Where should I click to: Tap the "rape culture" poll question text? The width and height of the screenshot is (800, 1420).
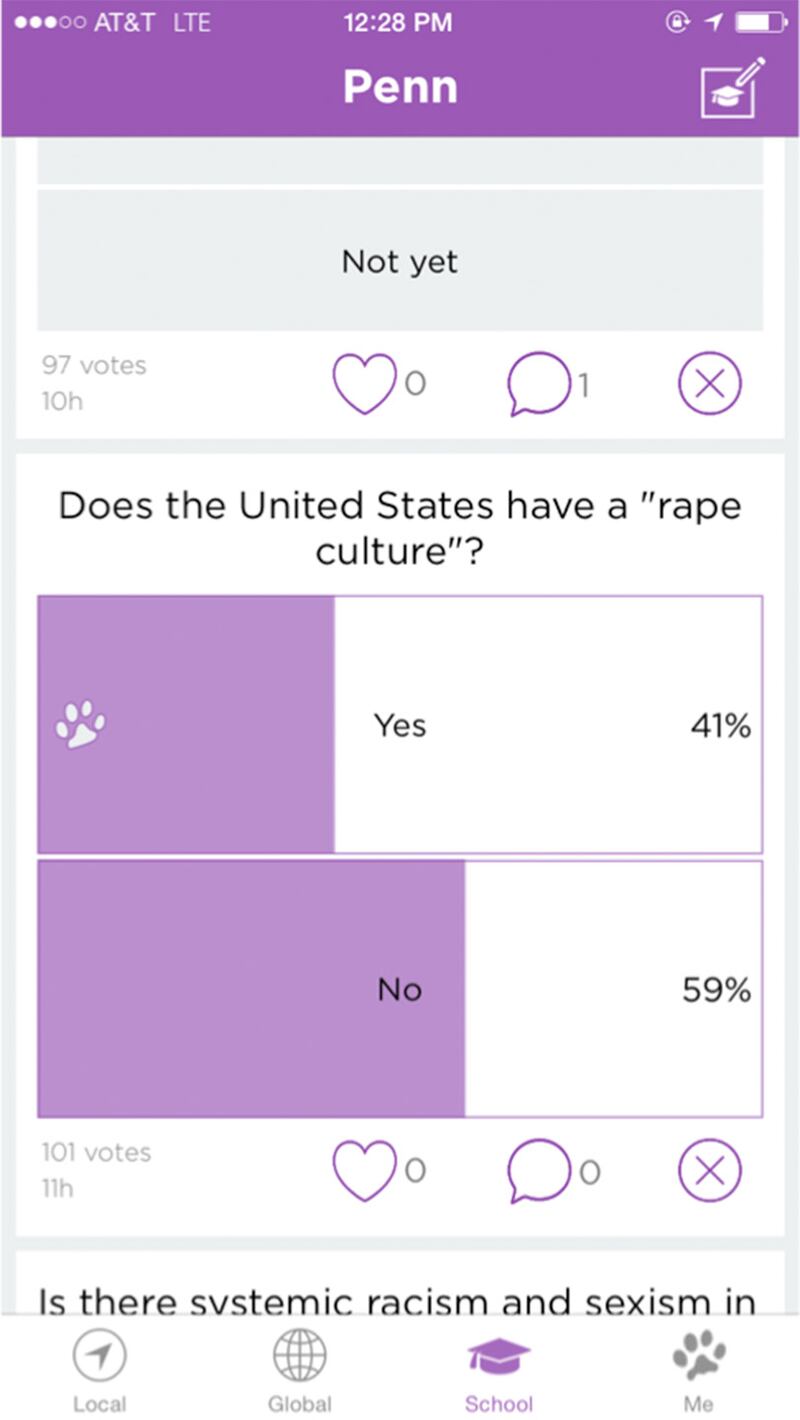pos(400,527)
